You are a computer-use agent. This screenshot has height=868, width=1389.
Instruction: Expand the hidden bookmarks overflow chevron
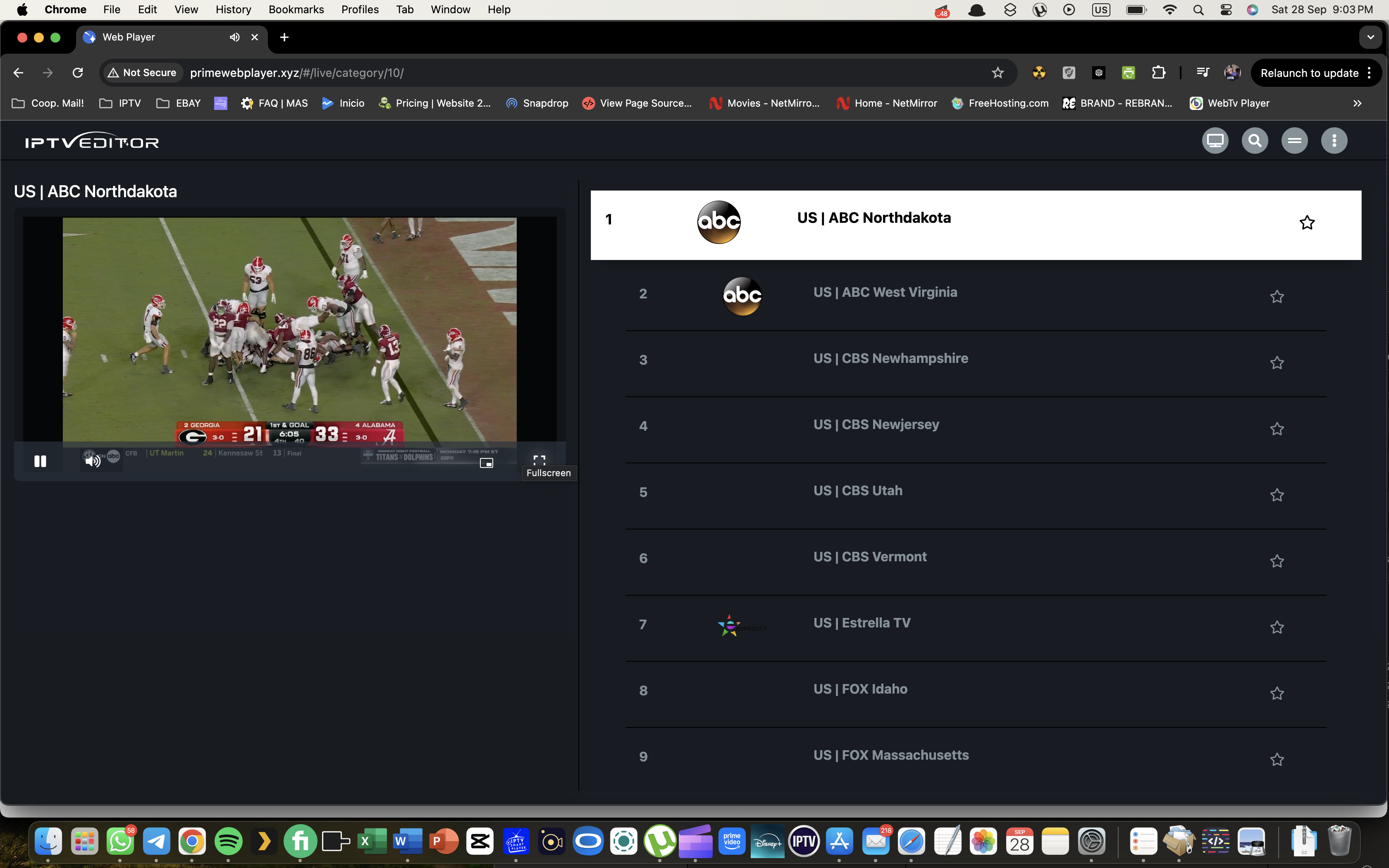click(x=1358, y=103)
